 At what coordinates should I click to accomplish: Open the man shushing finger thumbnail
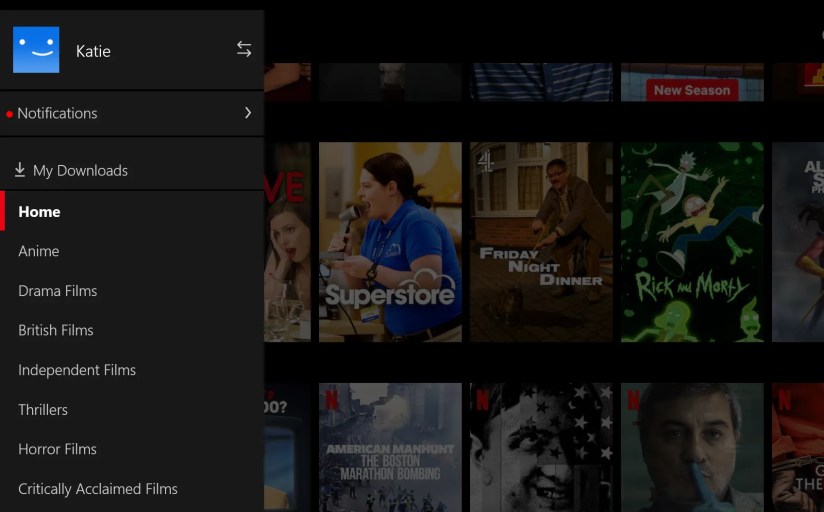coord(692,447)
